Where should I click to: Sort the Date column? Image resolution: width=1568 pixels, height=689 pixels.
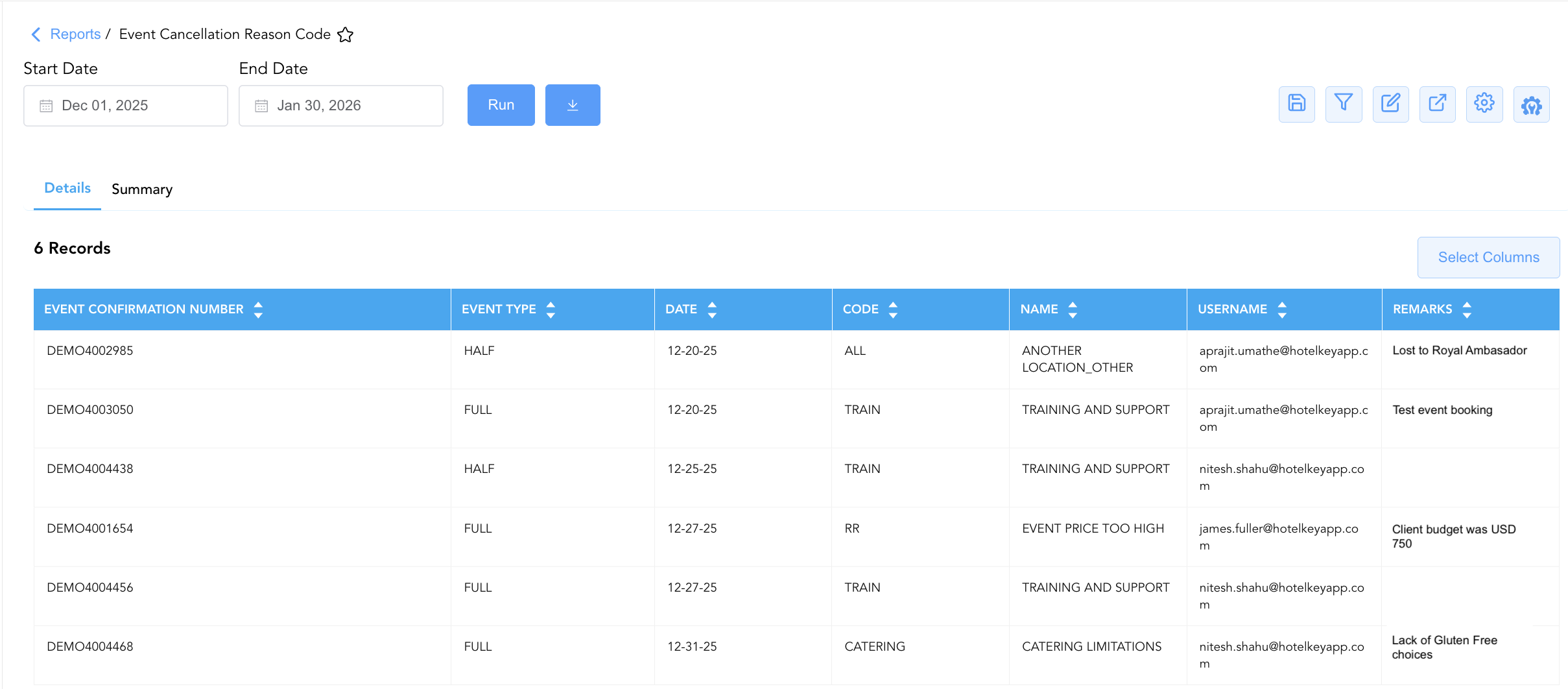click(712, 309)
